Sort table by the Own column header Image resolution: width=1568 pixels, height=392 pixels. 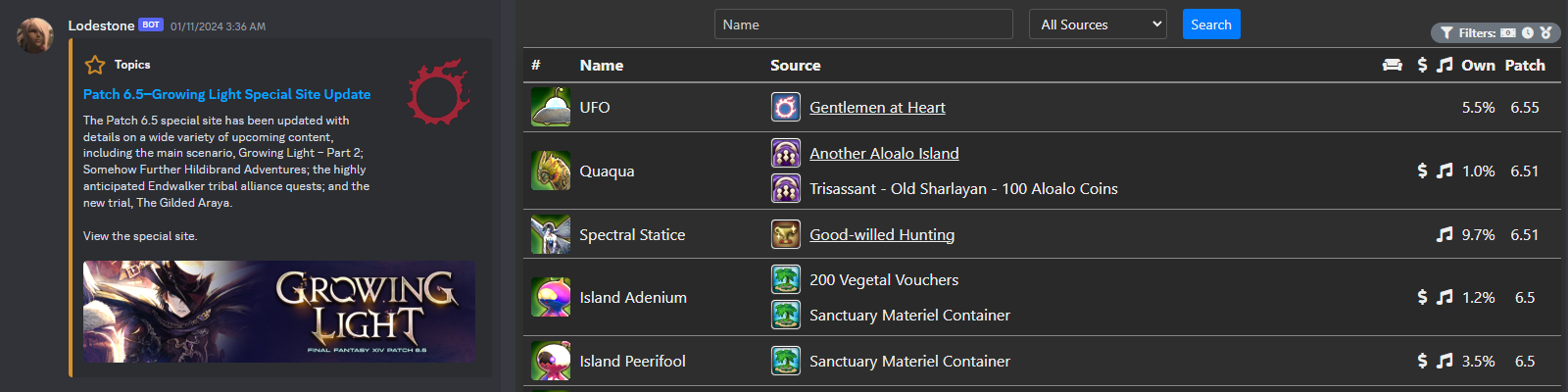pos(1478,65)
